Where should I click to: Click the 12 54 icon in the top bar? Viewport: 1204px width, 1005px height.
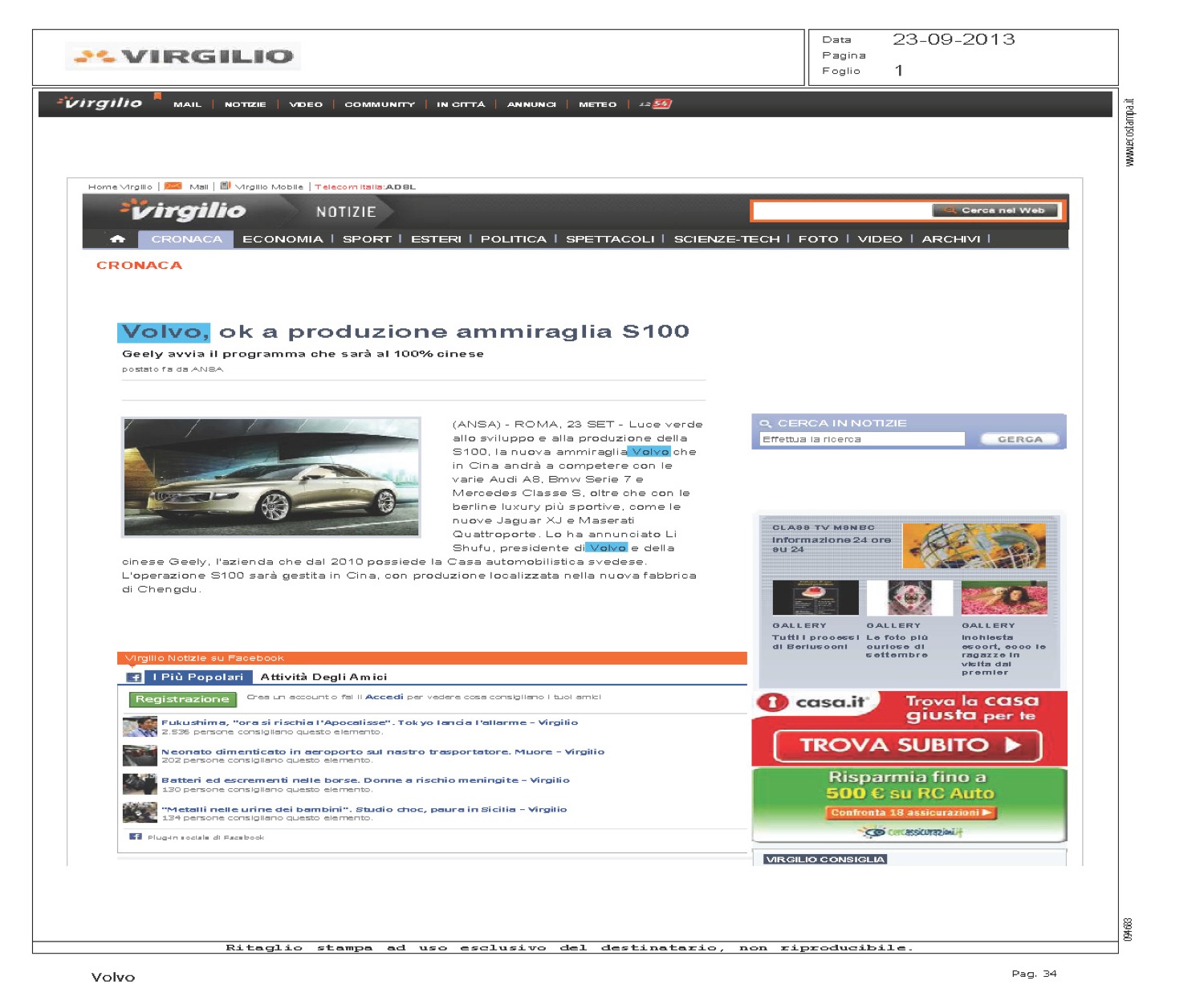click(x=656, y=104)
